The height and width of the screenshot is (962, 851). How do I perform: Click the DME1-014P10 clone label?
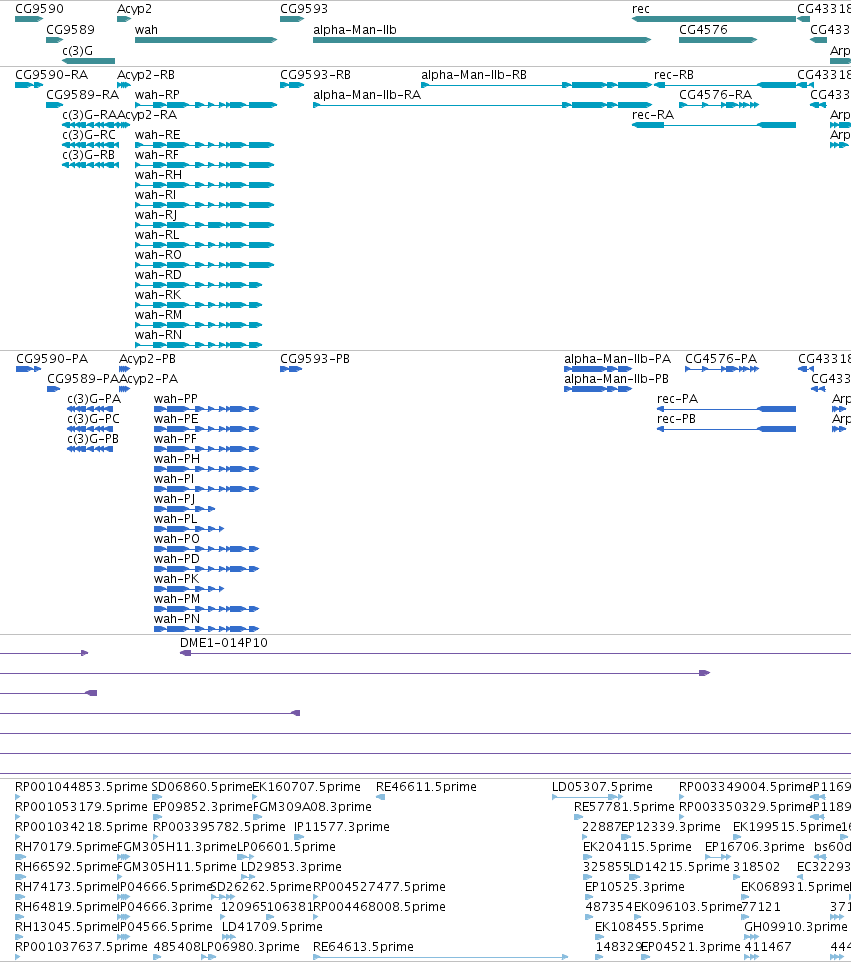(223, 643)
